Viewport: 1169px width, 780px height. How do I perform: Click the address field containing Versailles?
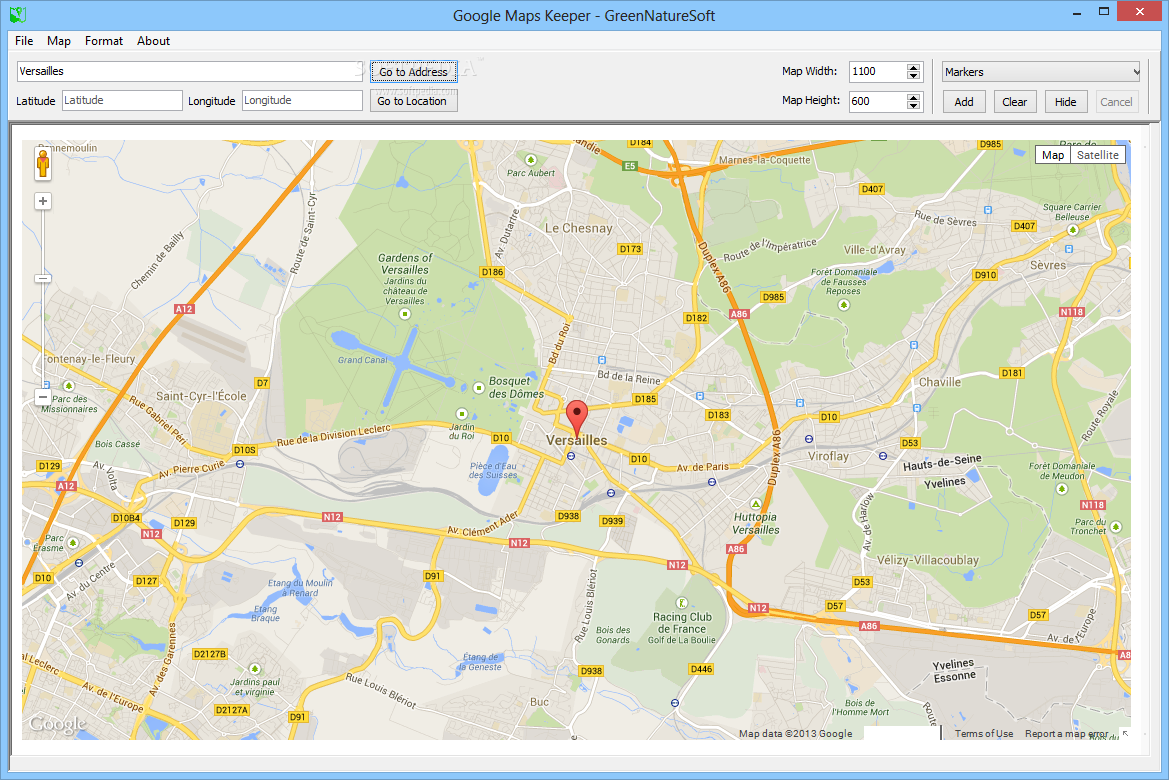[x=190, y=72]
